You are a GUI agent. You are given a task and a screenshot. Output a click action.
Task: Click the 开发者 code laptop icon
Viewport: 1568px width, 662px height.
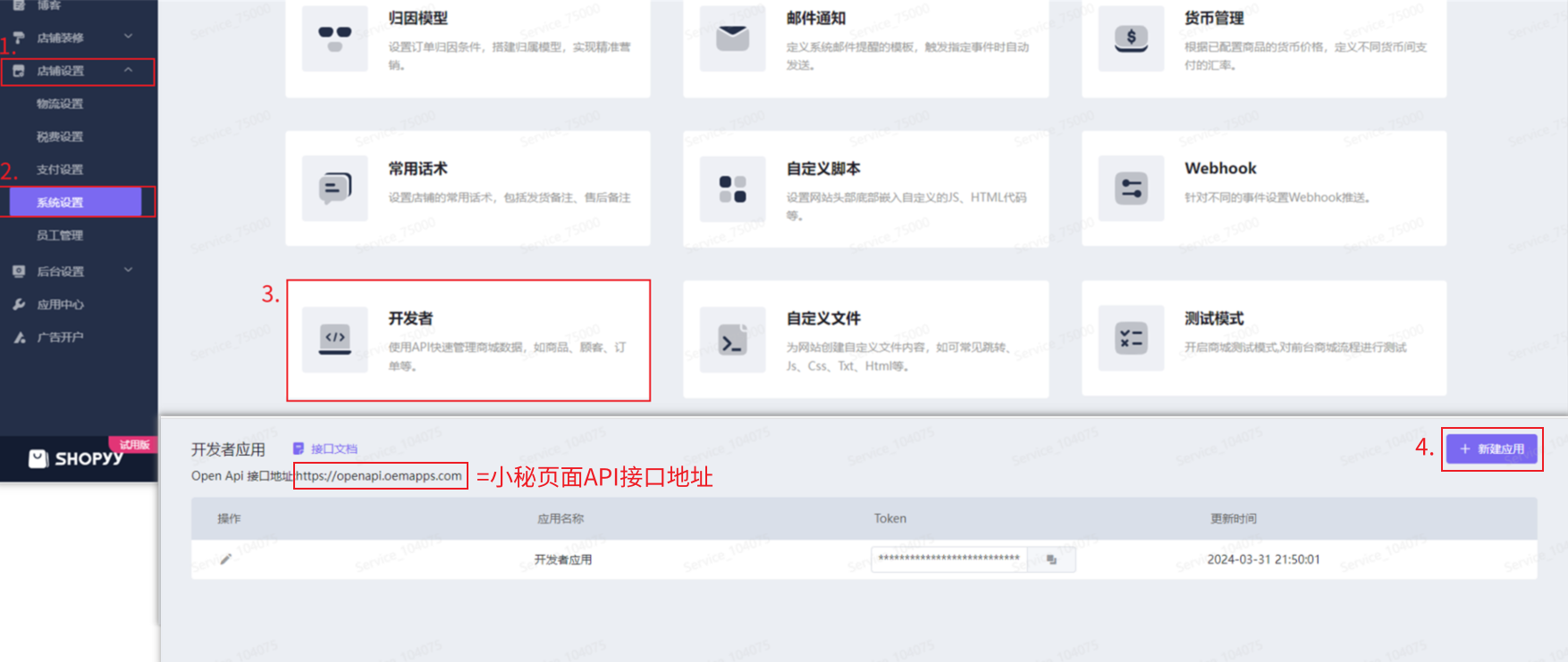[335, 339]
